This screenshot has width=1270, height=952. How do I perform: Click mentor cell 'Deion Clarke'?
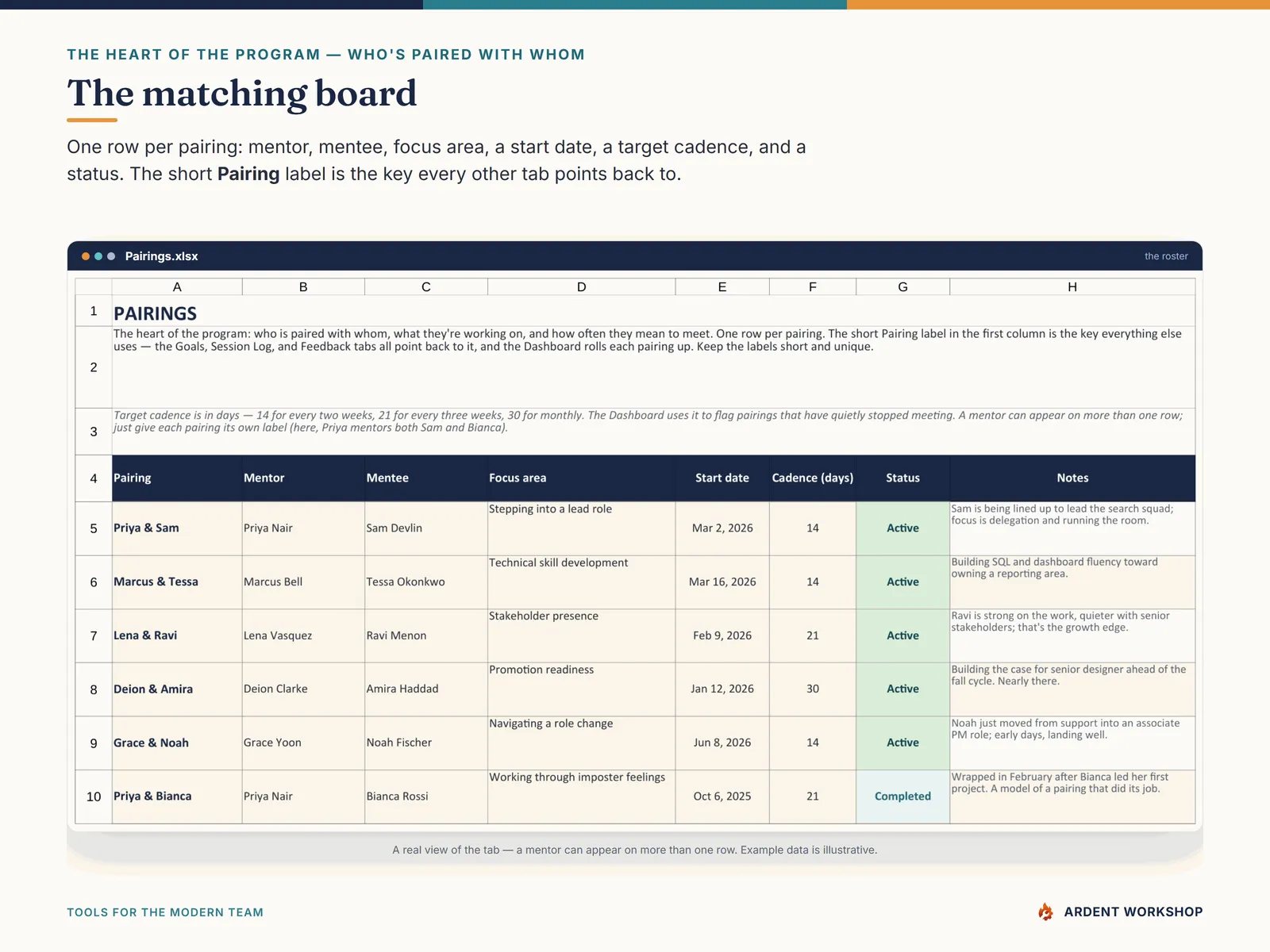click(x=303, y=689)
